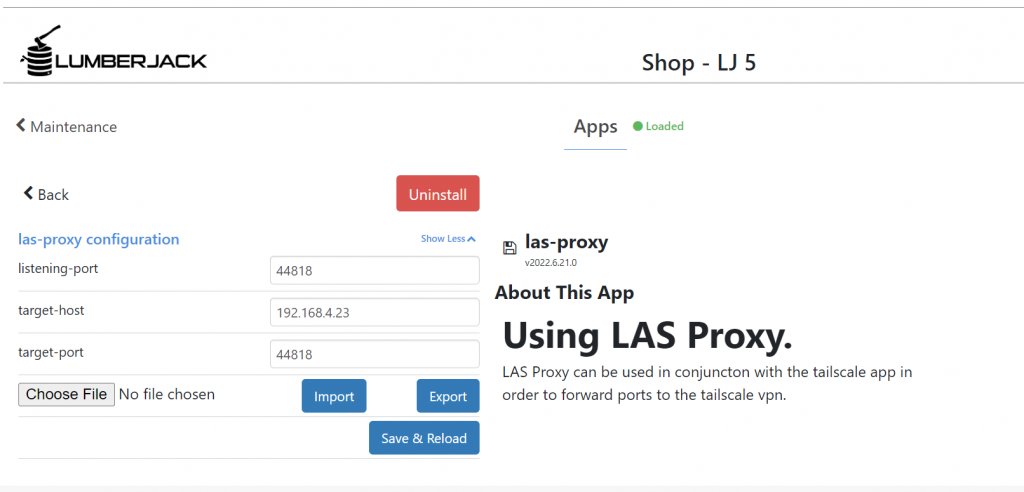Click the Back link
The height and width of the screenshot is (492, 1024).
tap(46, 194)
